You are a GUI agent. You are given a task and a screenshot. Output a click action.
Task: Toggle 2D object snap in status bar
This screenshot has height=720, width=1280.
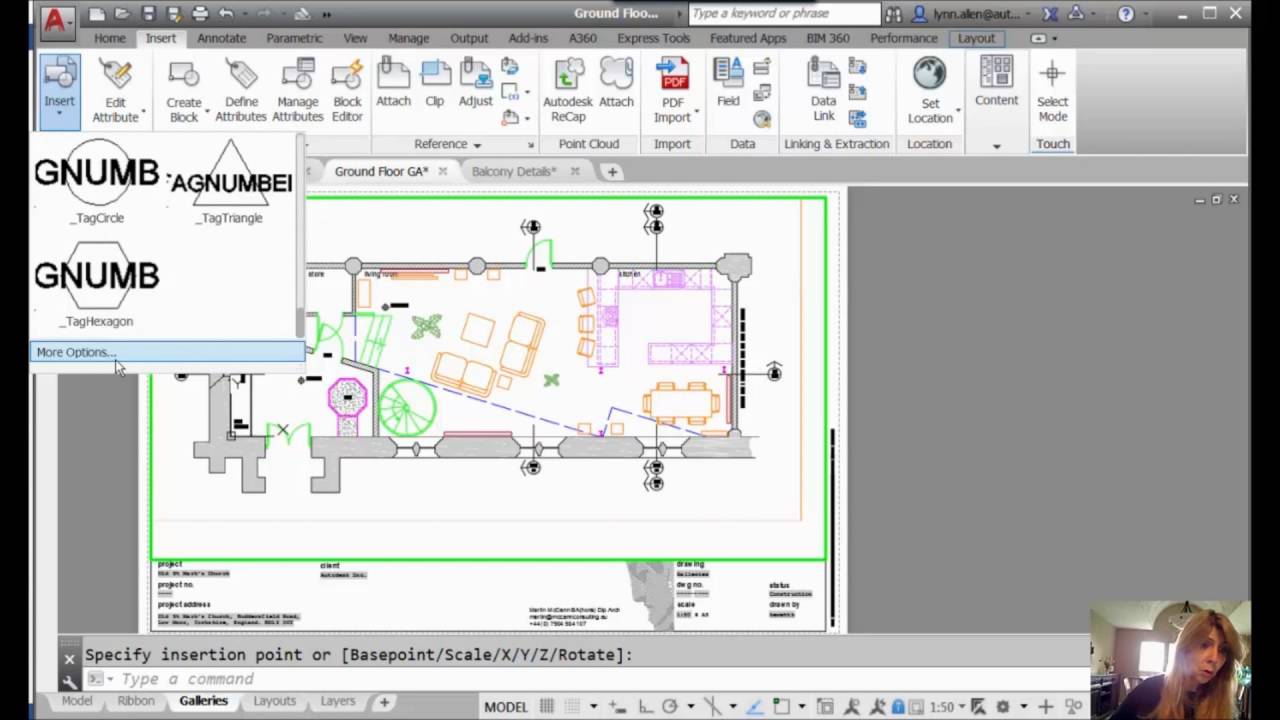tap(780, 706)
